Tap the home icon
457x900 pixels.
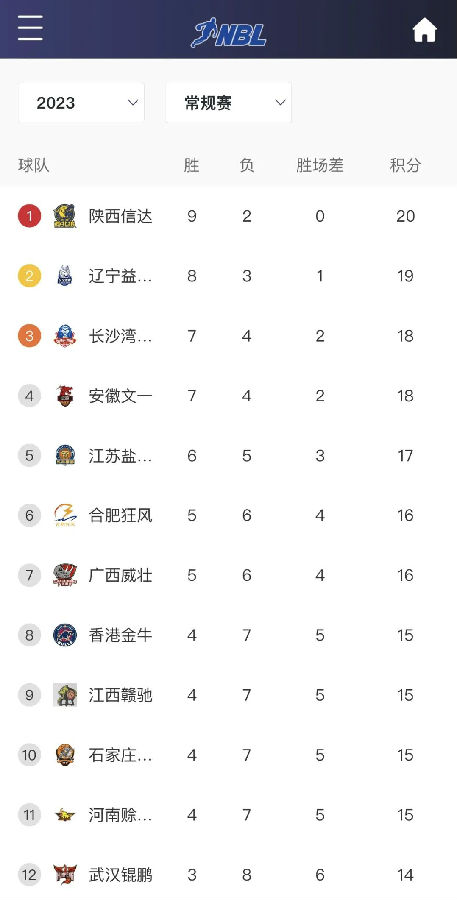point(425,30)
